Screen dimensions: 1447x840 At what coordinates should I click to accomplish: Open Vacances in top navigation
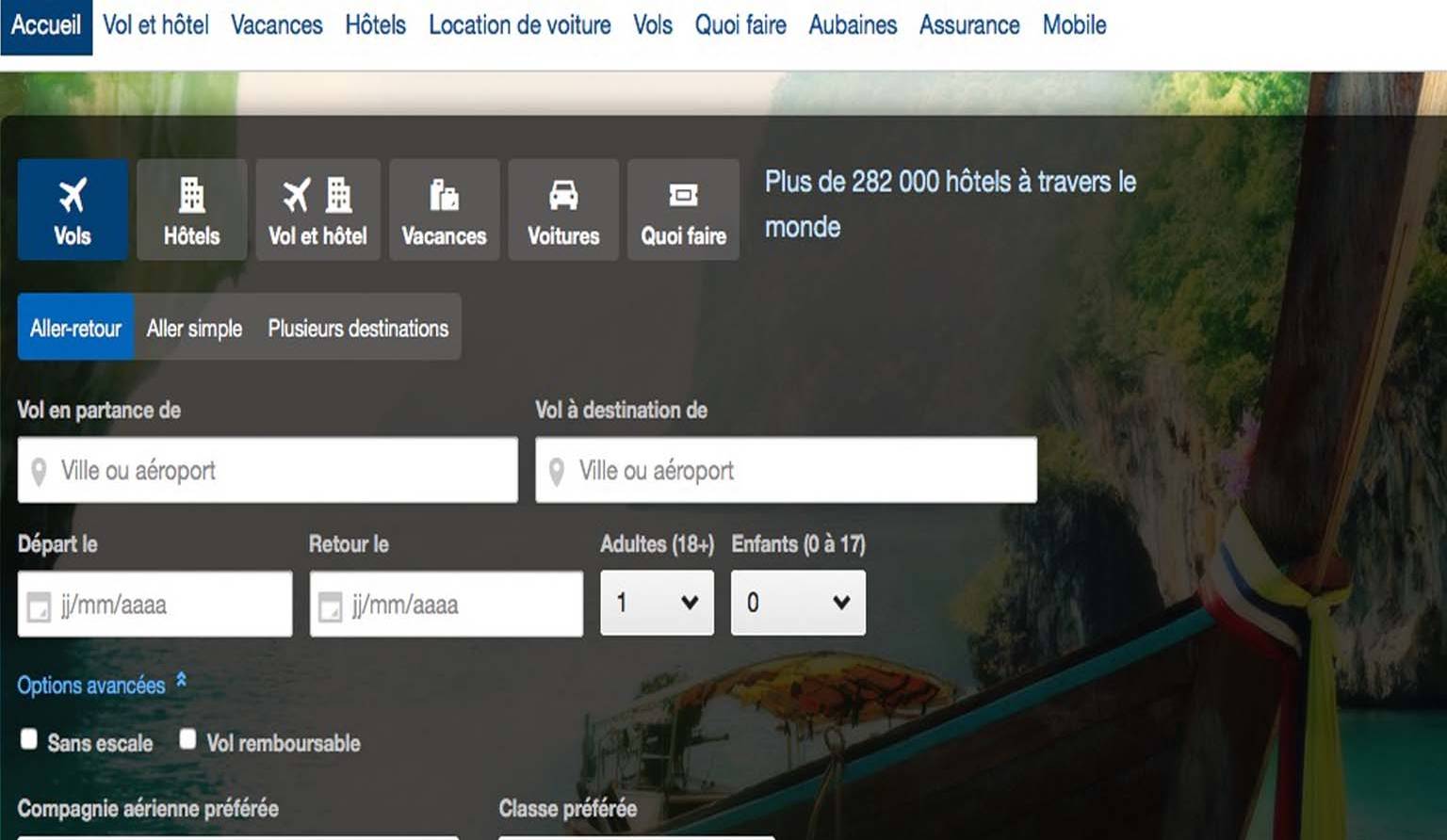(277, 25)
